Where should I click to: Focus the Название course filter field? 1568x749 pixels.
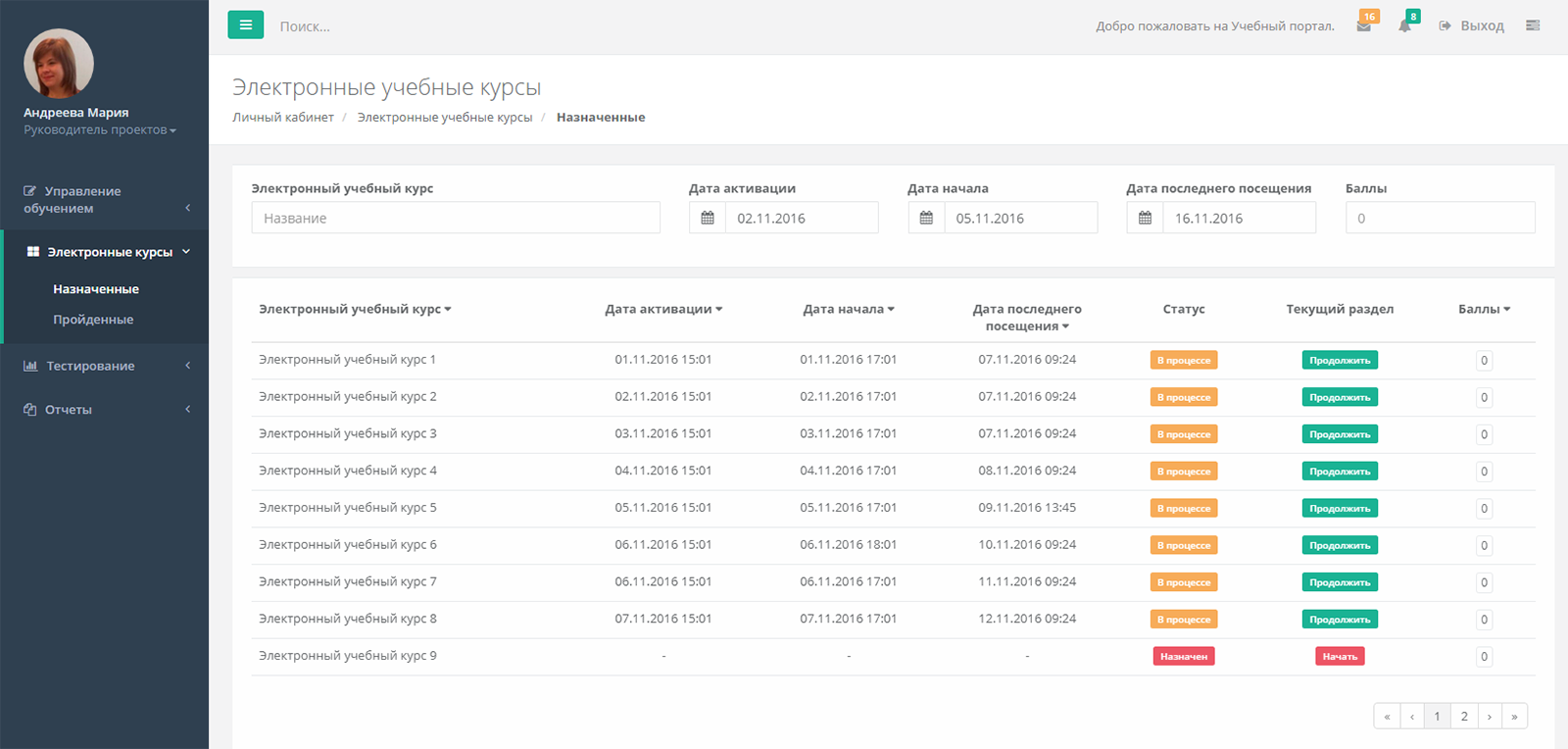coord(456,218)
